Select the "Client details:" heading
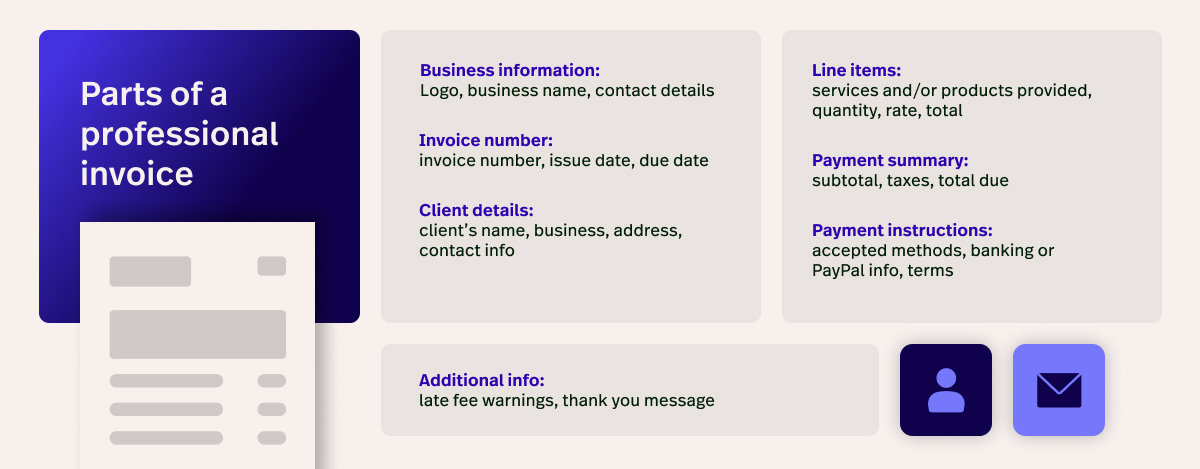This screenshot has width=1200, height=469. [x=476, y=211]
